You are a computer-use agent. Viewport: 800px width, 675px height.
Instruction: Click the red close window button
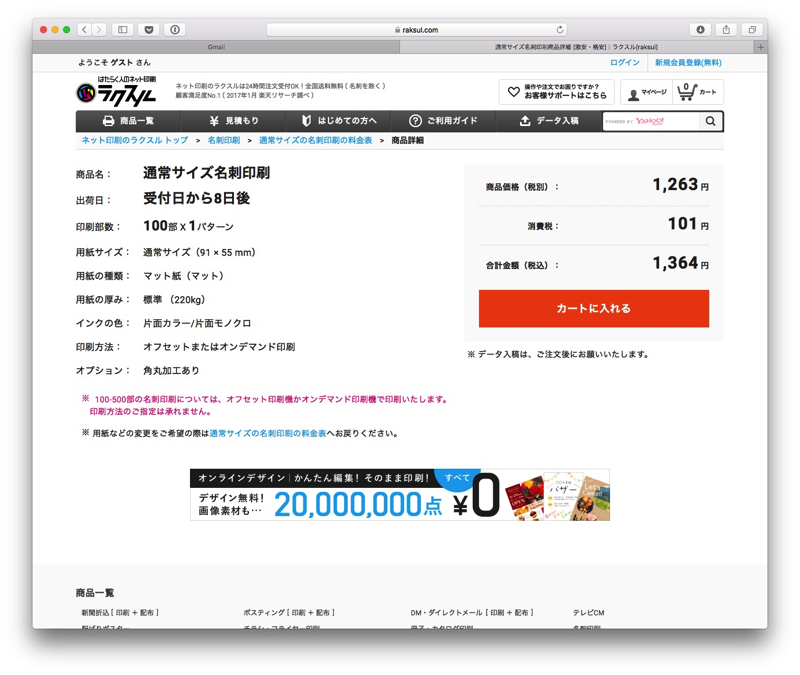pyautogui.click(x=44, y=30)
